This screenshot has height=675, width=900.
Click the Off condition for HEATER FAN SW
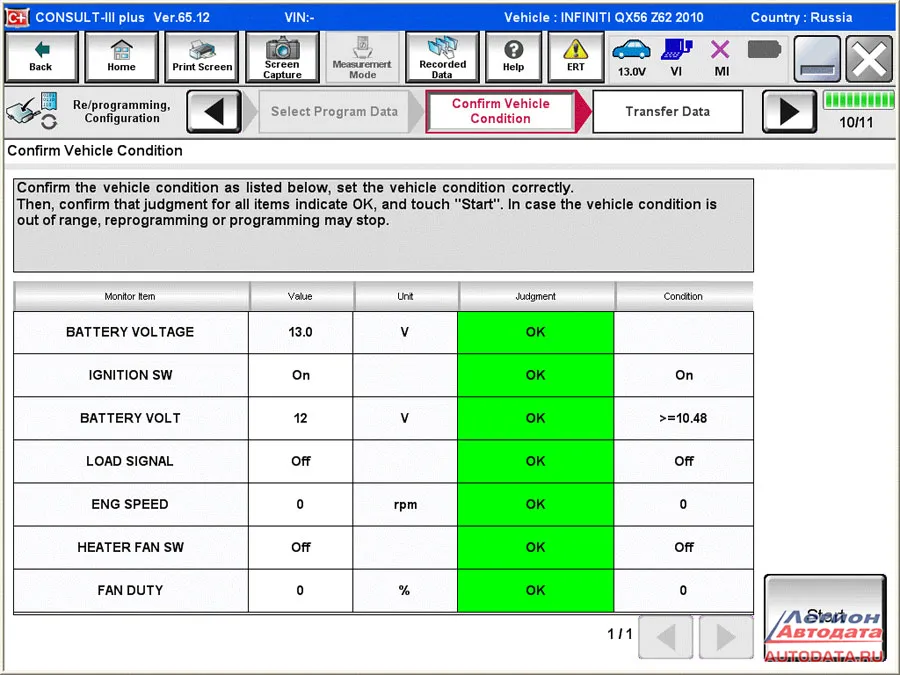[684, 548]
